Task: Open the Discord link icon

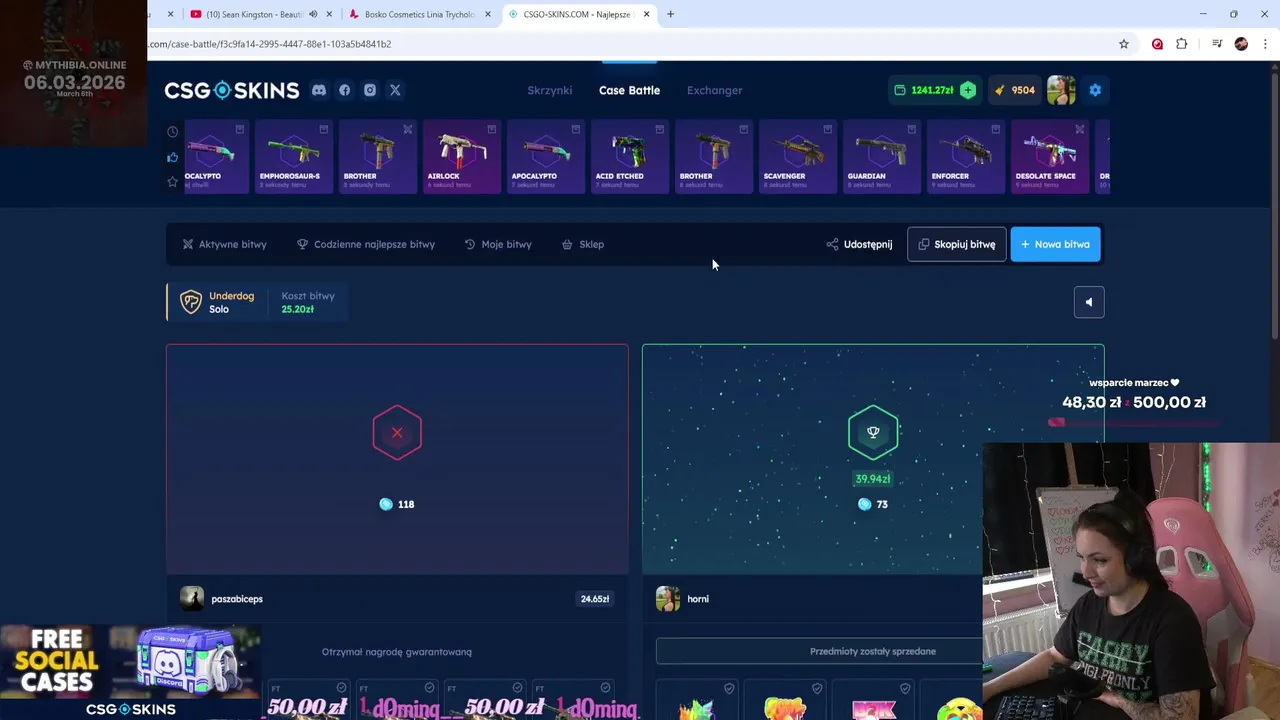Action: coord(319,90)
